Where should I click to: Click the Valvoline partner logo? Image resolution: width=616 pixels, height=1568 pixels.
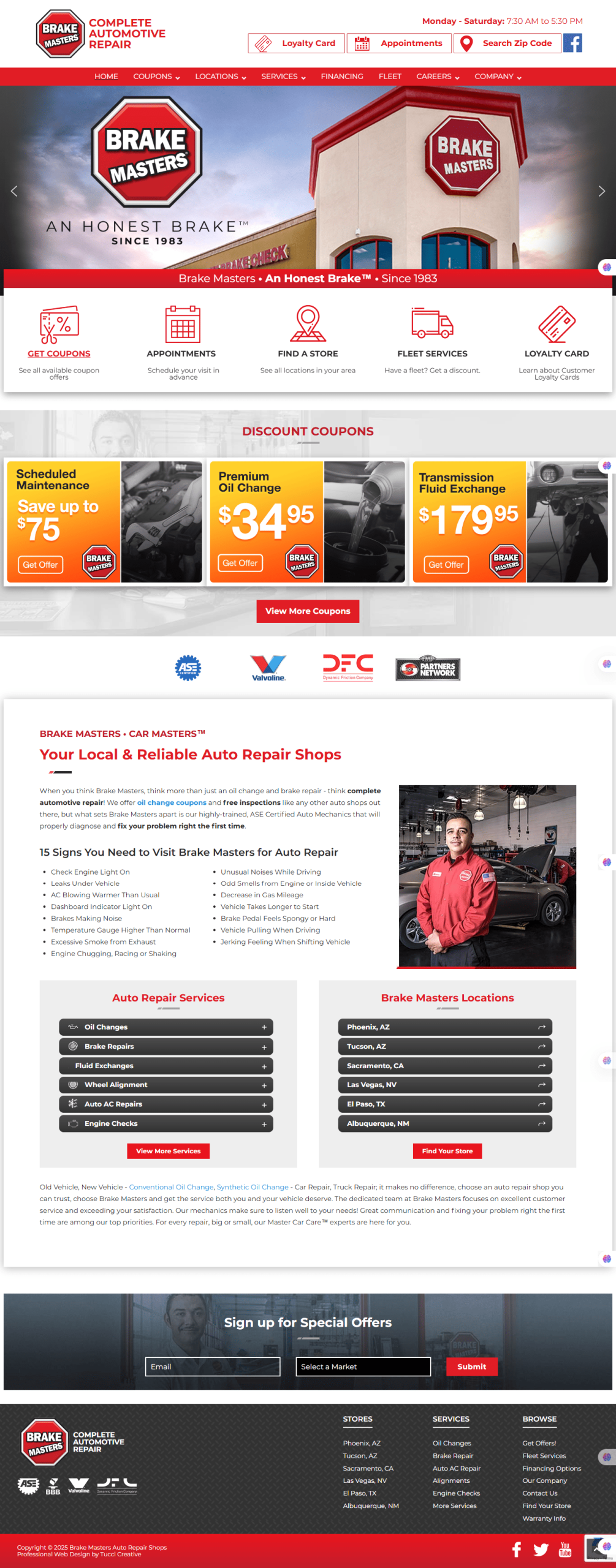click(x=268, y=668)
